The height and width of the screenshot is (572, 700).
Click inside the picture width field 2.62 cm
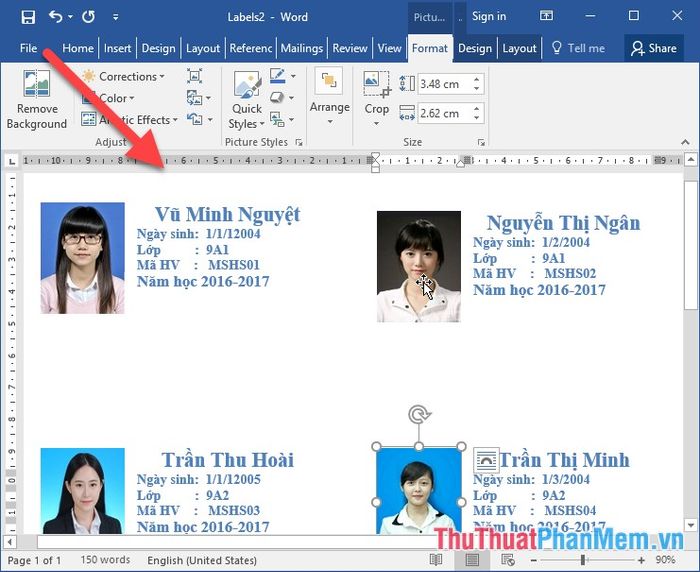(440, 113)
